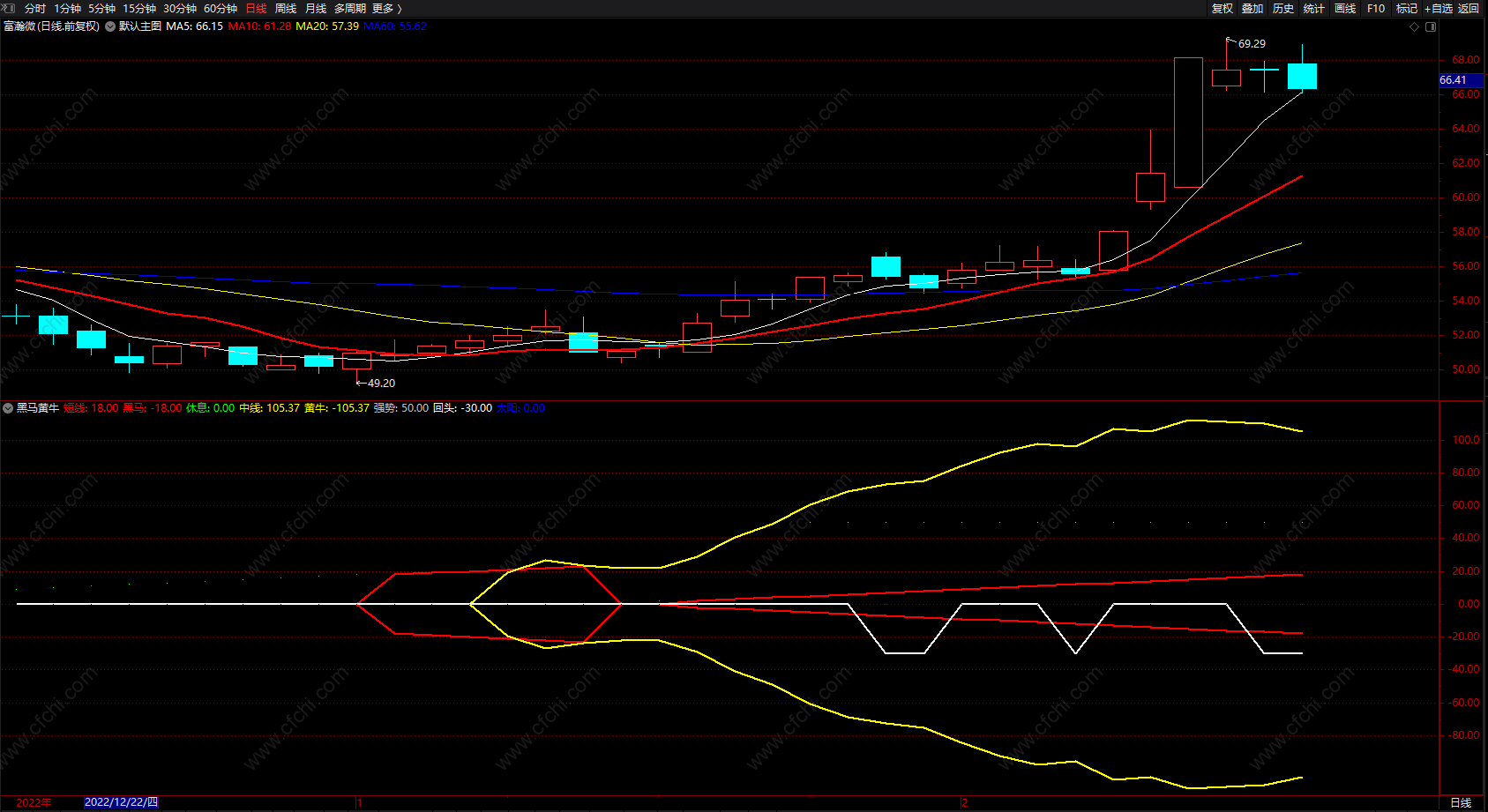
Task: Open the 复权 adjustment menu
Action: (x=1223, y=9)
